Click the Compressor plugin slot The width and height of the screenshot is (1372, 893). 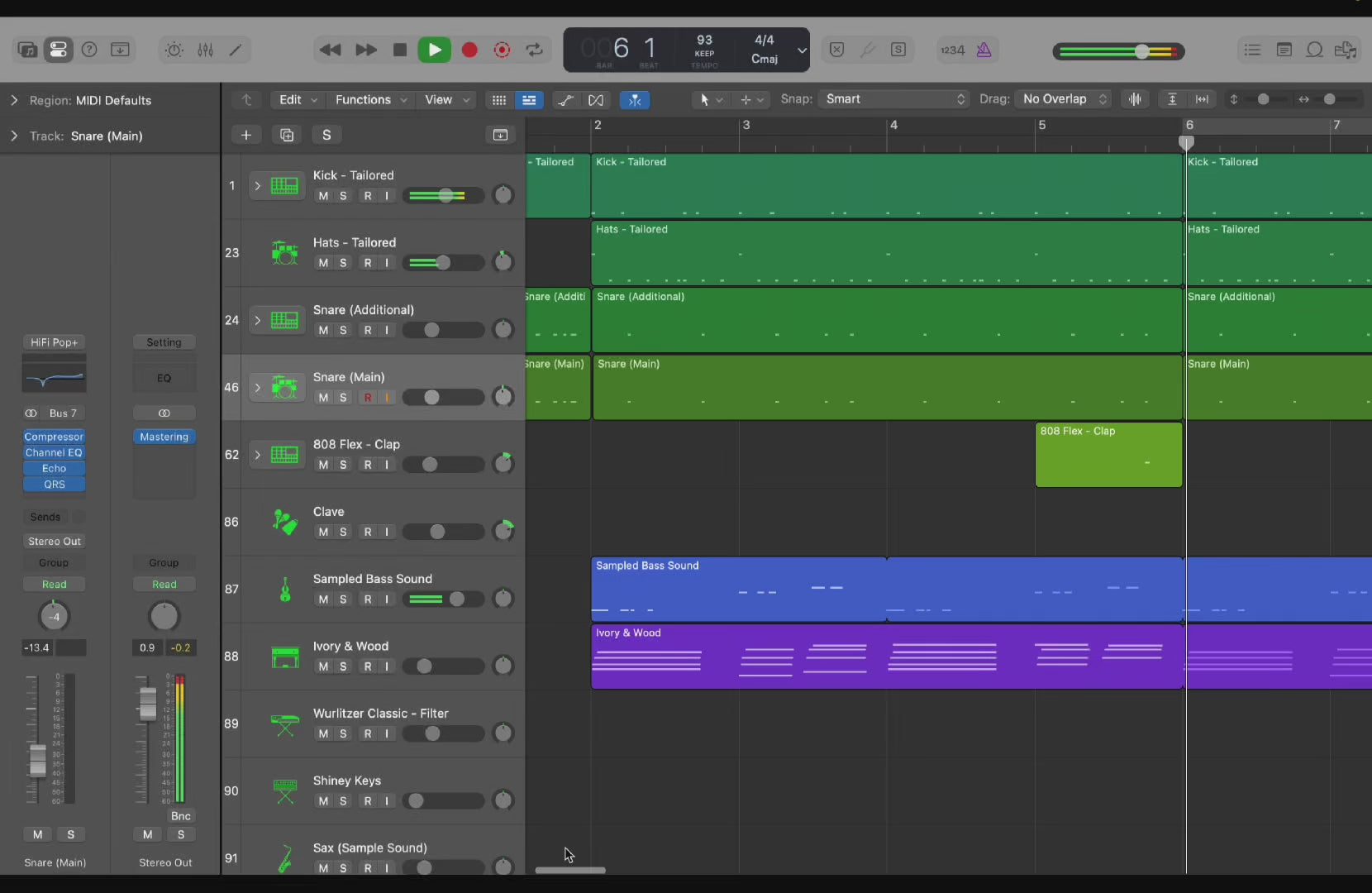coord(54,437)
